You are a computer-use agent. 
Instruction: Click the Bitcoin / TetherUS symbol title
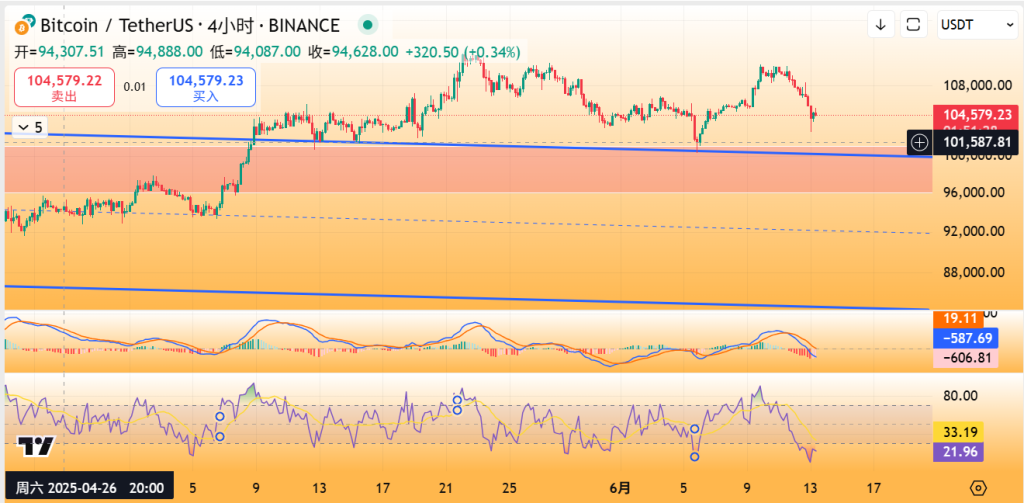[107, 25]
